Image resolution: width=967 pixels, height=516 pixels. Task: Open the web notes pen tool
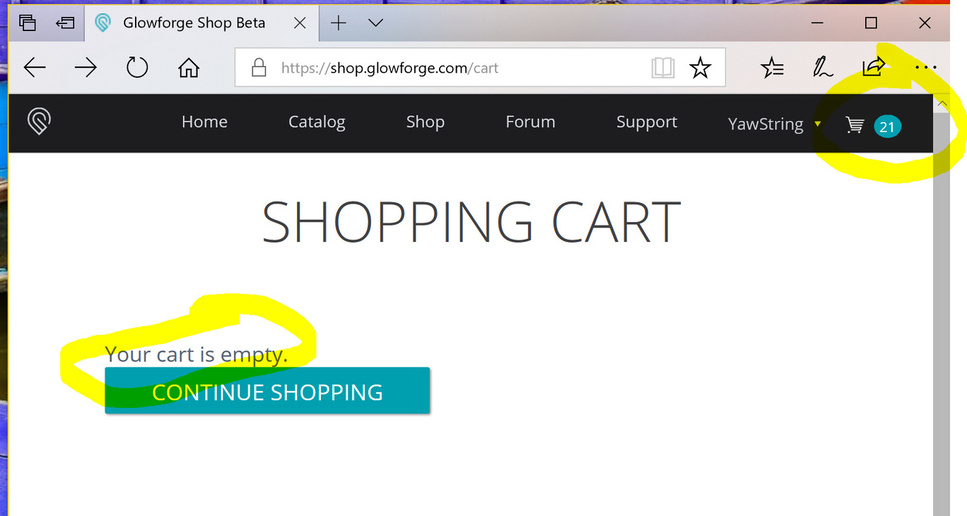pos(822,67)
